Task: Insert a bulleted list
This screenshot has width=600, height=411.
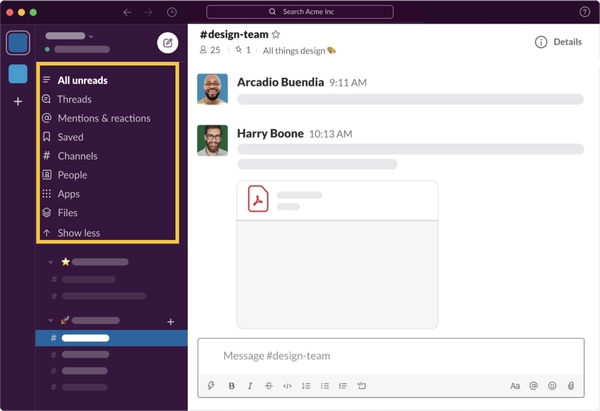Action: coord(324,386)
